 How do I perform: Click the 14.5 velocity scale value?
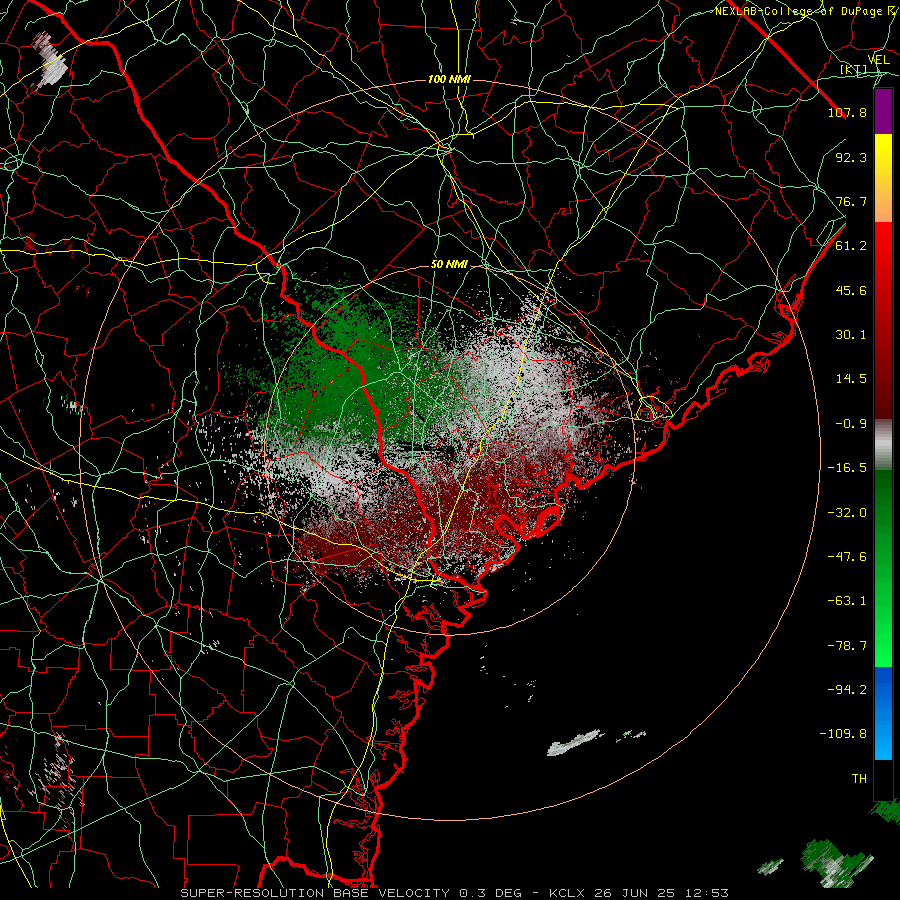click(851, 379)
